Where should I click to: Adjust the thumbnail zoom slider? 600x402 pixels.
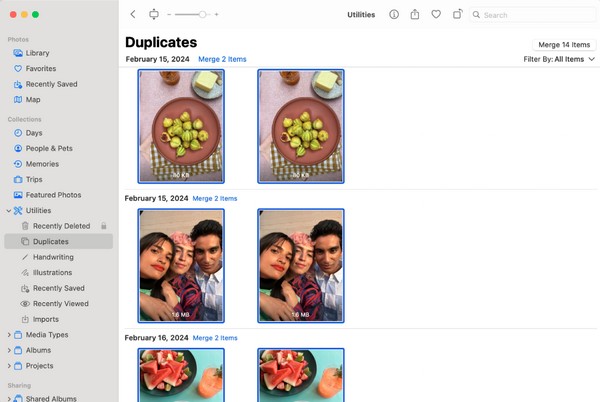tap(203, 15)
